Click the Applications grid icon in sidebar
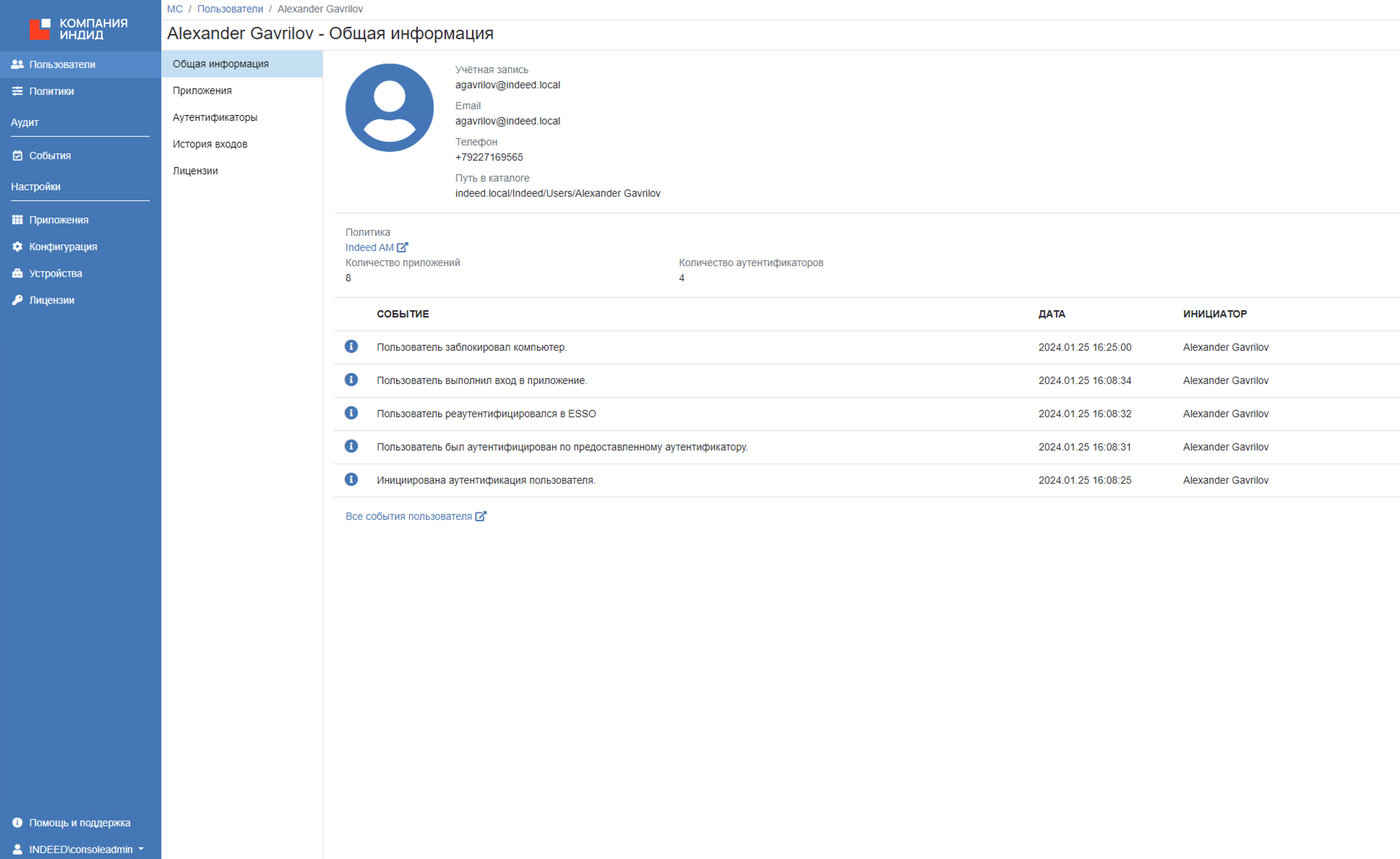Image resolution: width=1400 pixels, height=859 pixels. click(17, 220)
